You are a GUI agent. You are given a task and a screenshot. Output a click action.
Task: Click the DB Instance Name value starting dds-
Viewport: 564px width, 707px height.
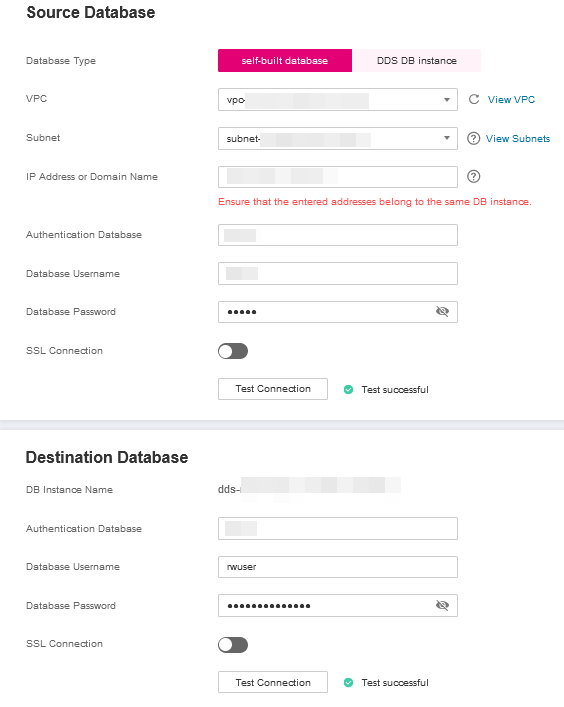click(x=309, y=489)
